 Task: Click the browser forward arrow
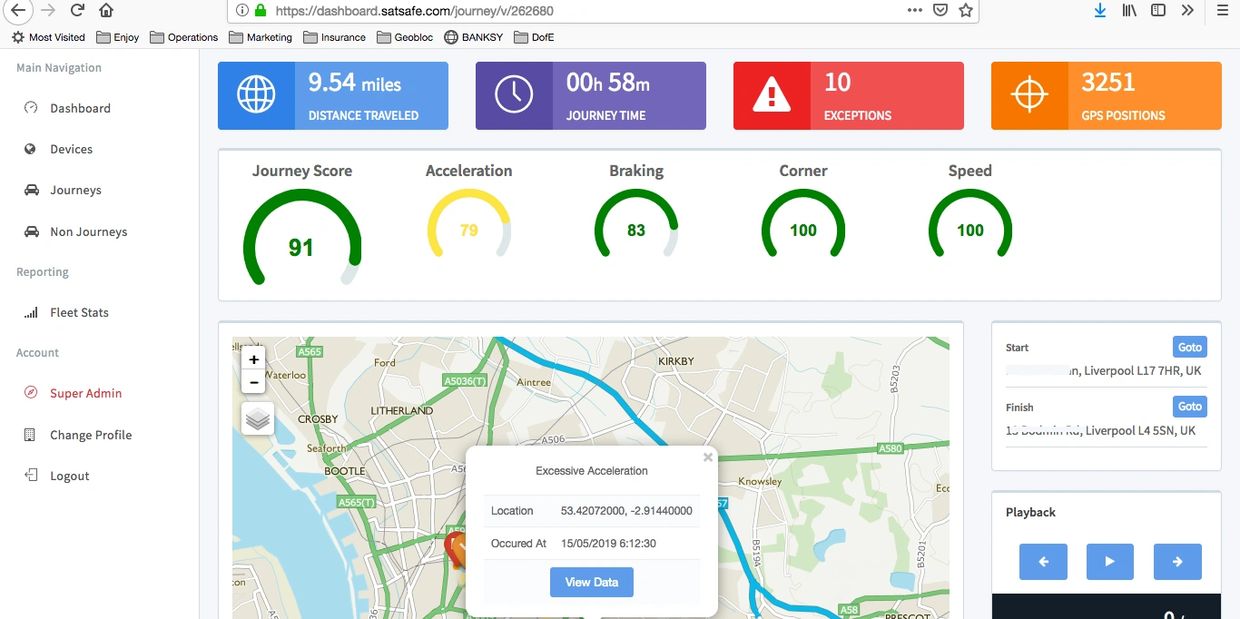click(x=48, y=11)
